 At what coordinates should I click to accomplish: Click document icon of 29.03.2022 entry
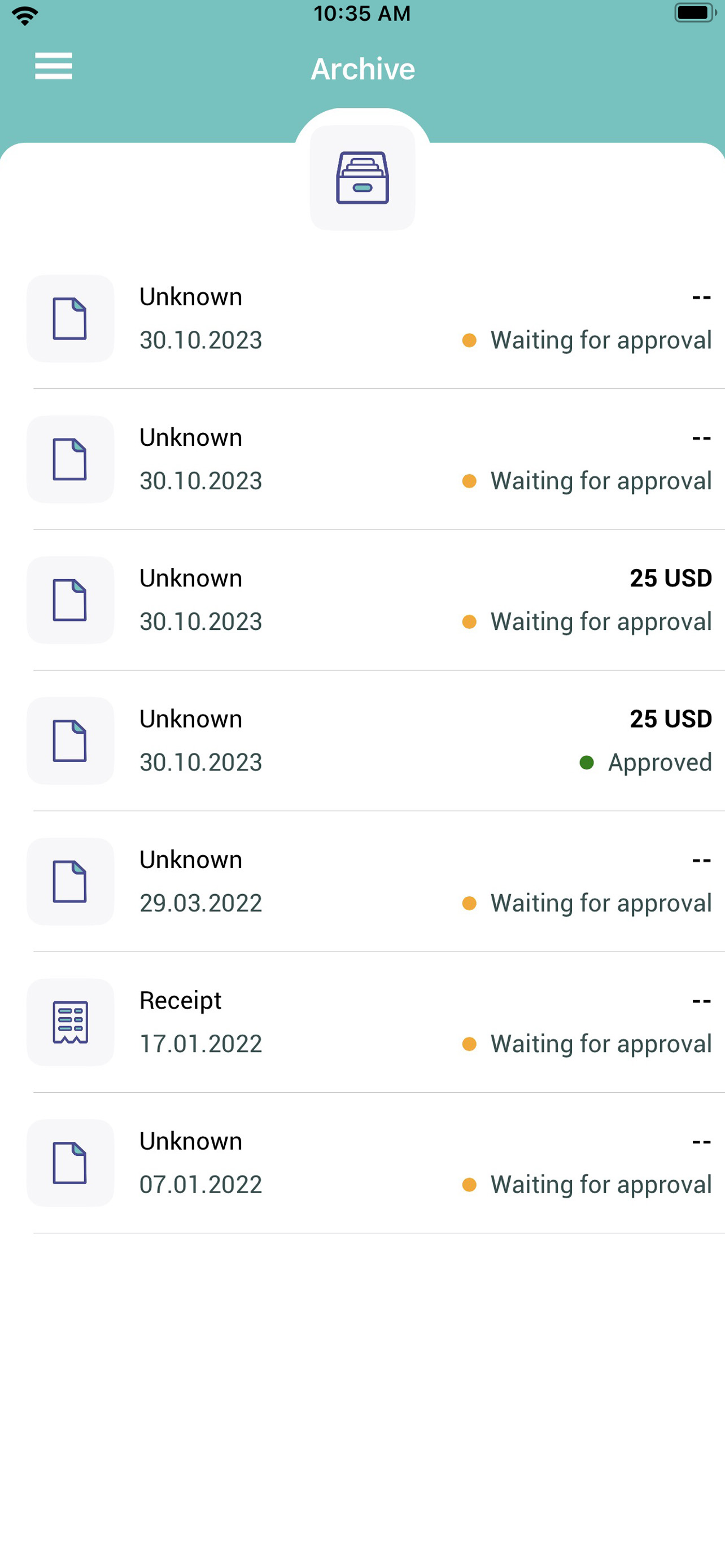[70, 882]
